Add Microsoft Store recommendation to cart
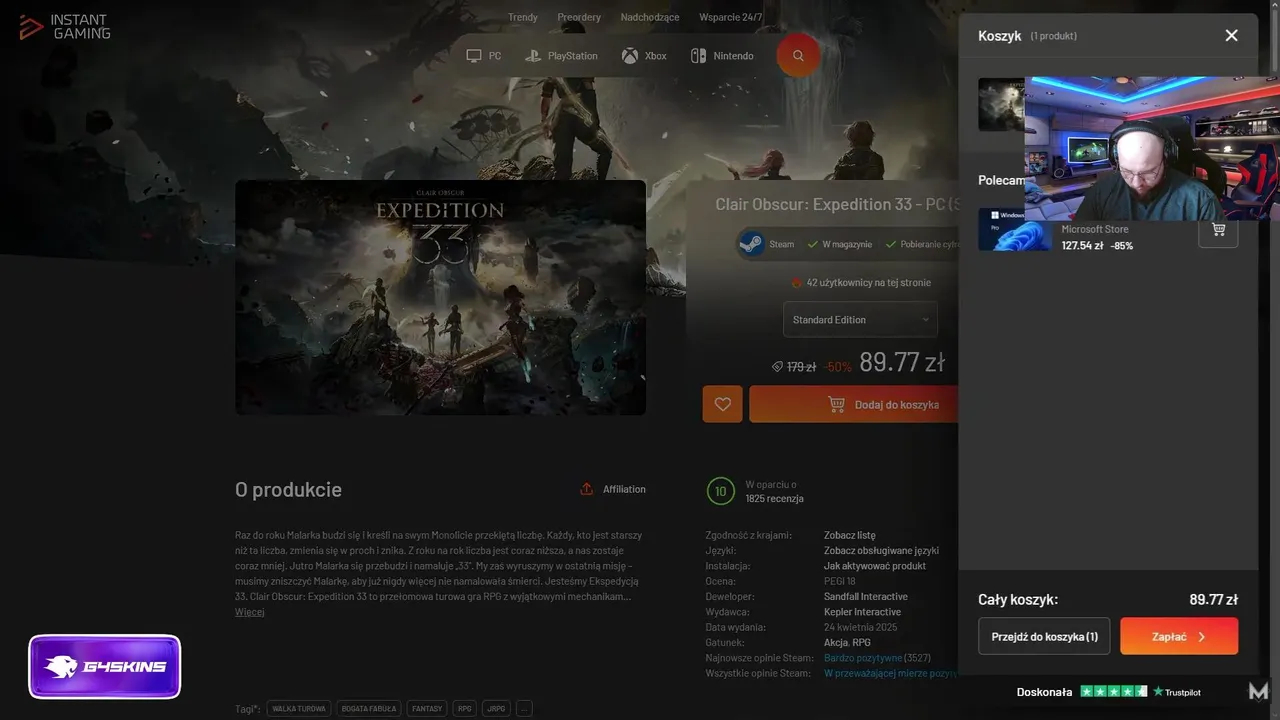 pyautogui.click(x=1218, y=229)
